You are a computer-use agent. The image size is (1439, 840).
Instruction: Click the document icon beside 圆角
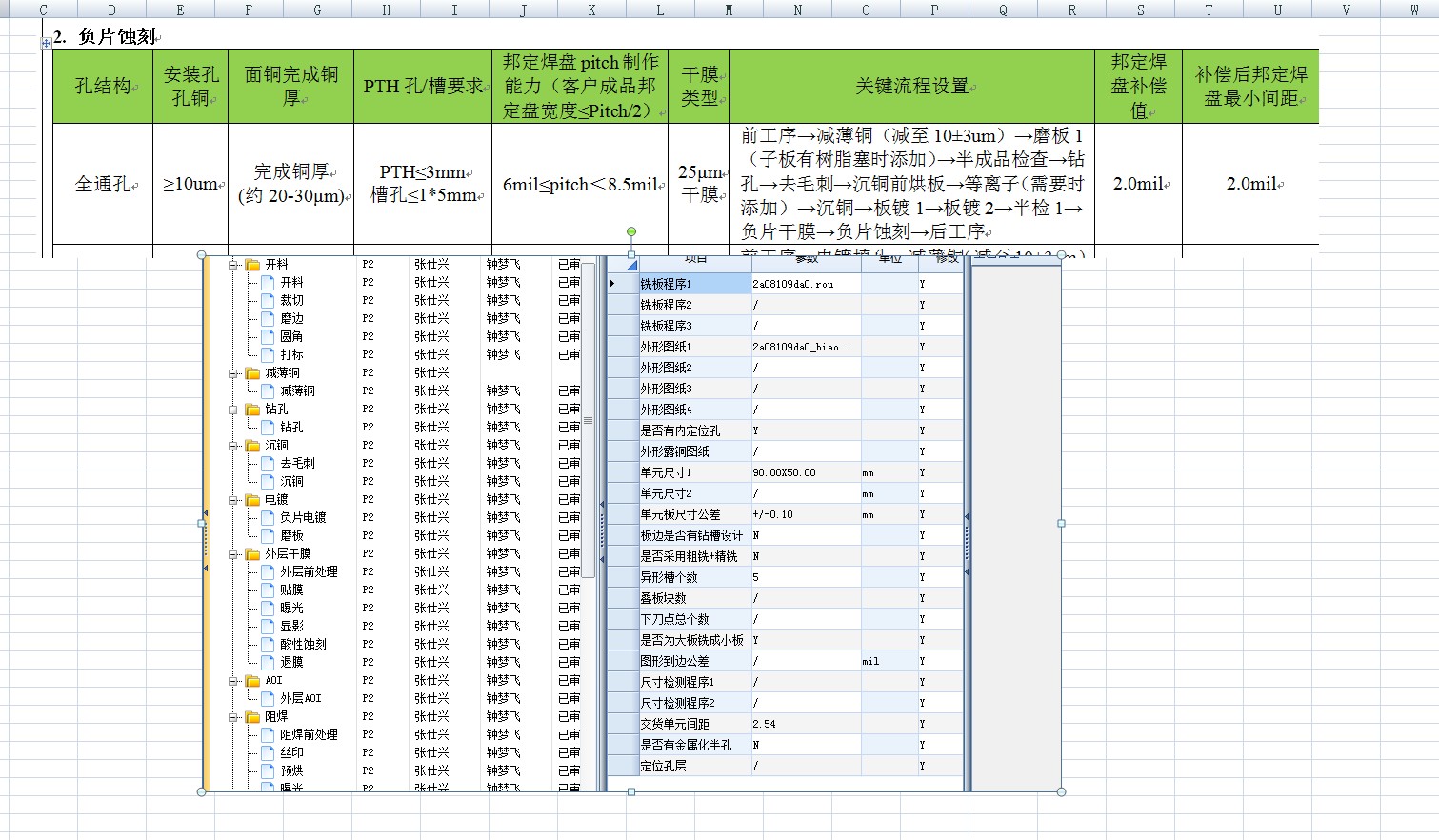pos(269,337)
